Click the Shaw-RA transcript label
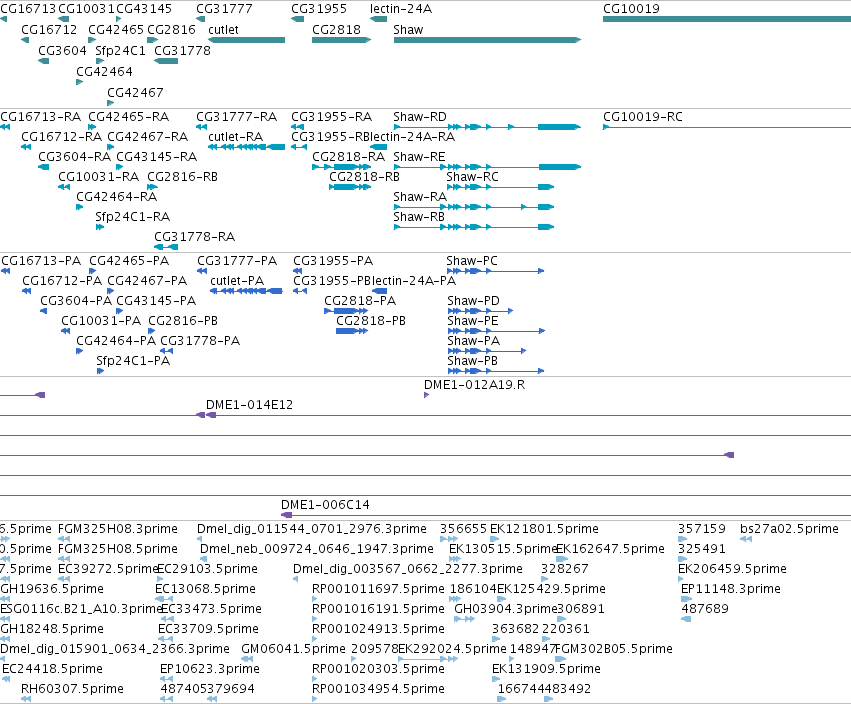The height and width of the screenshot is (704, 851). point(420,196)
